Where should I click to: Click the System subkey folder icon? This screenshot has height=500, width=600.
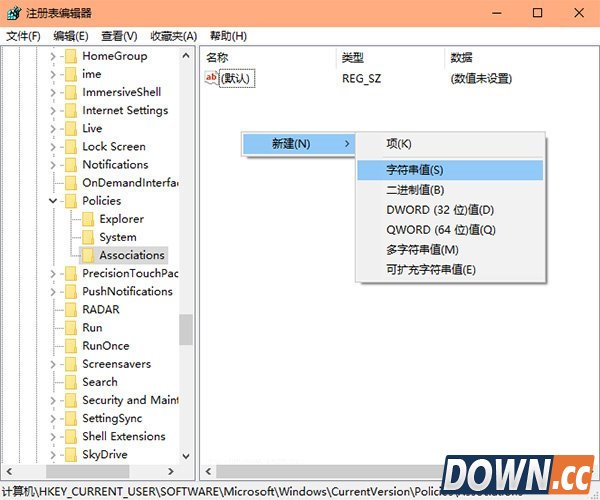click(88, 237)
